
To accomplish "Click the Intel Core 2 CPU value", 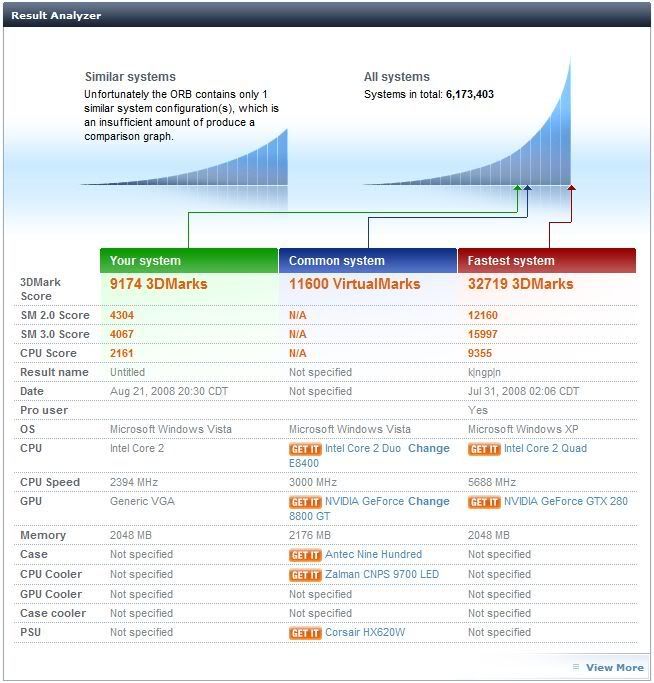I will pyautogui.click(x=137, y=448).
